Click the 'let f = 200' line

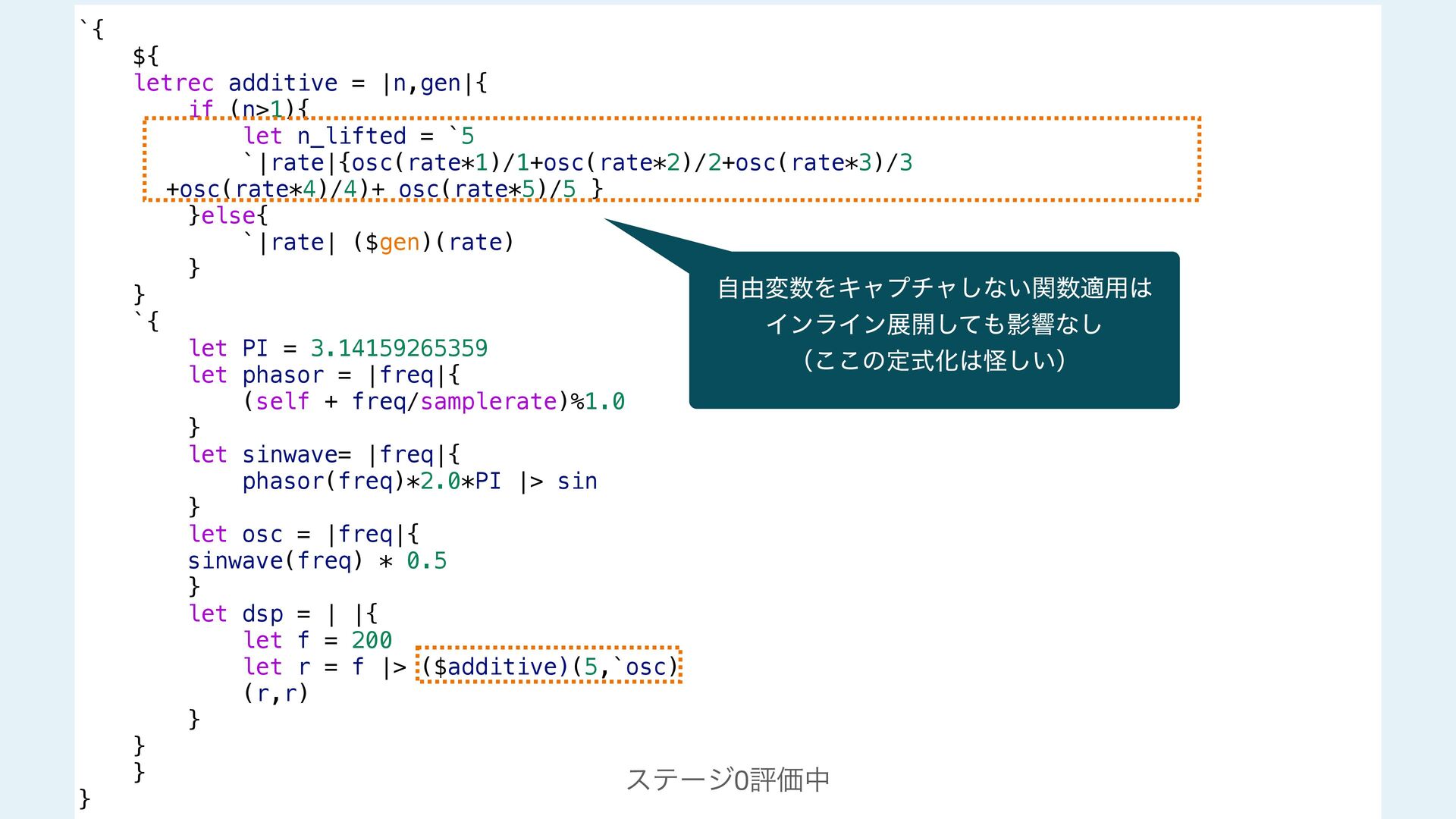tap(317, 640)
